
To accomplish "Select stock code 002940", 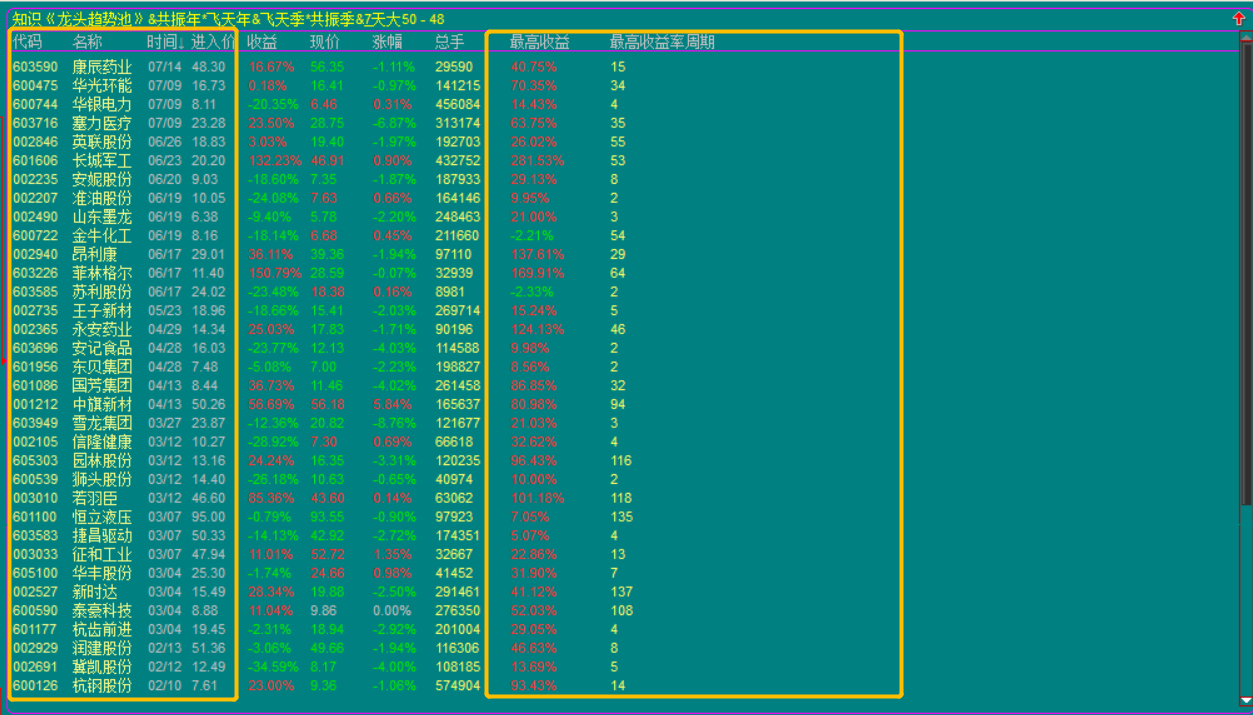I will [35, 254].
